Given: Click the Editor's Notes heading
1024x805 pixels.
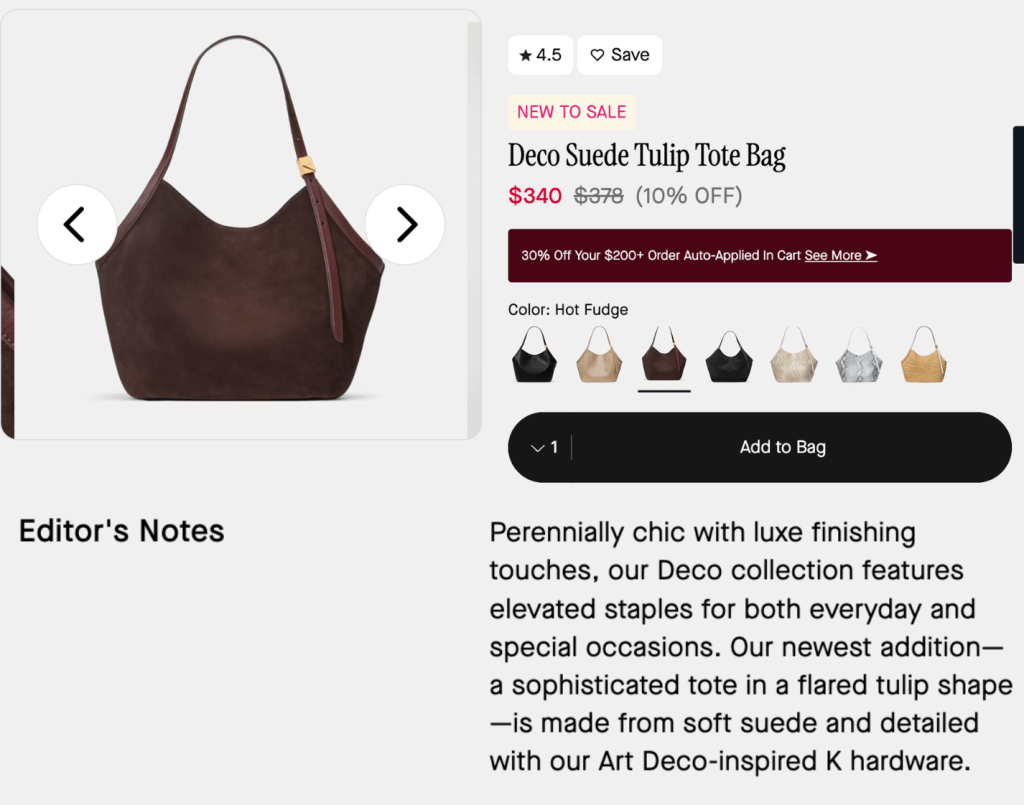Looking at the screenshot, I should [122, 531].
